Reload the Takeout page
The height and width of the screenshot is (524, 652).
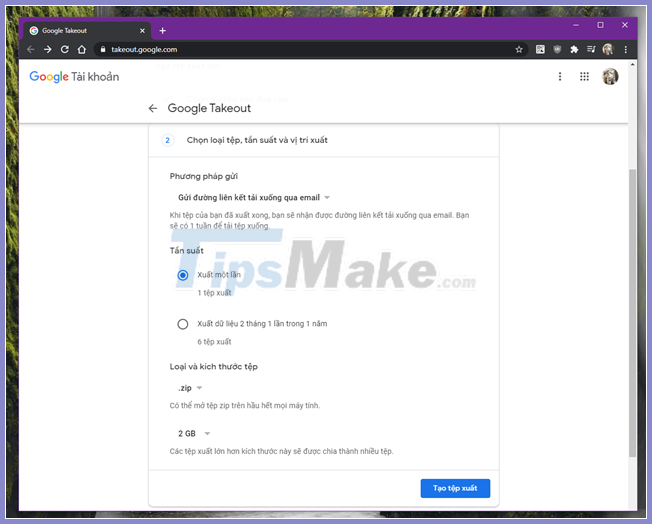click(65, 49)
